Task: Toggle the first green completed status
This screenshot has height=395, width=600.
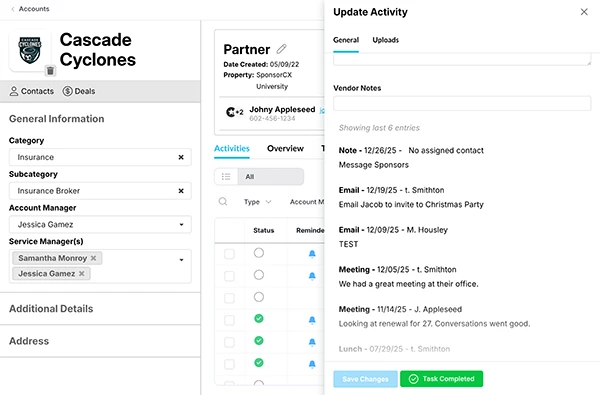Action: click(x=259, y=318)
